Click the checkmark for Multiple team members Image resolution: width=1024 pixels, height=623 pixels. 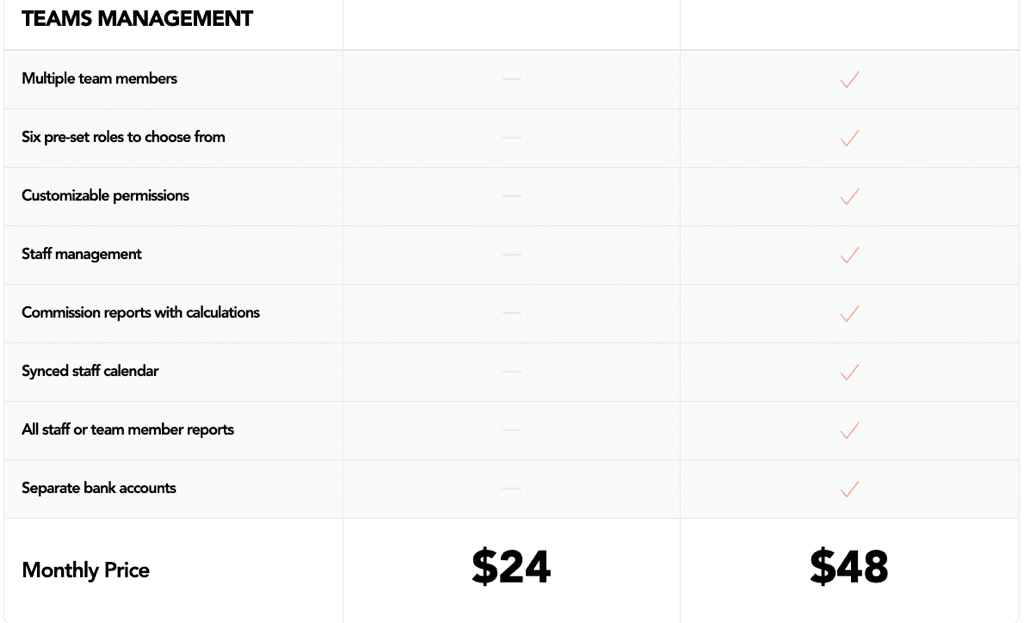tap(850, 79)
